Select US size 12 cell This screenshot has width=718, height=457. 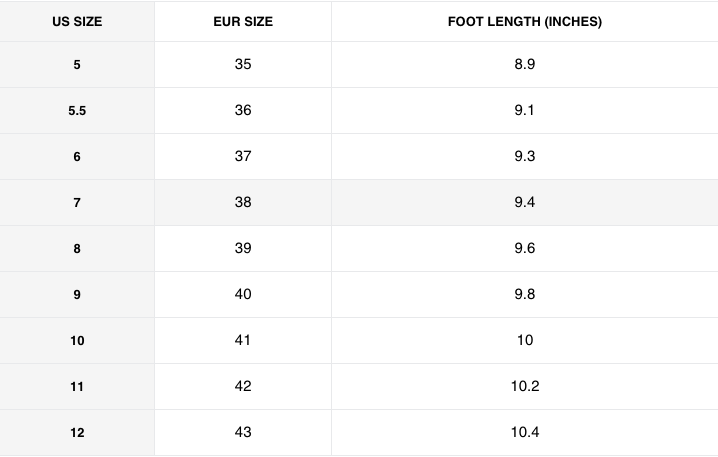[x=77, y=433]
